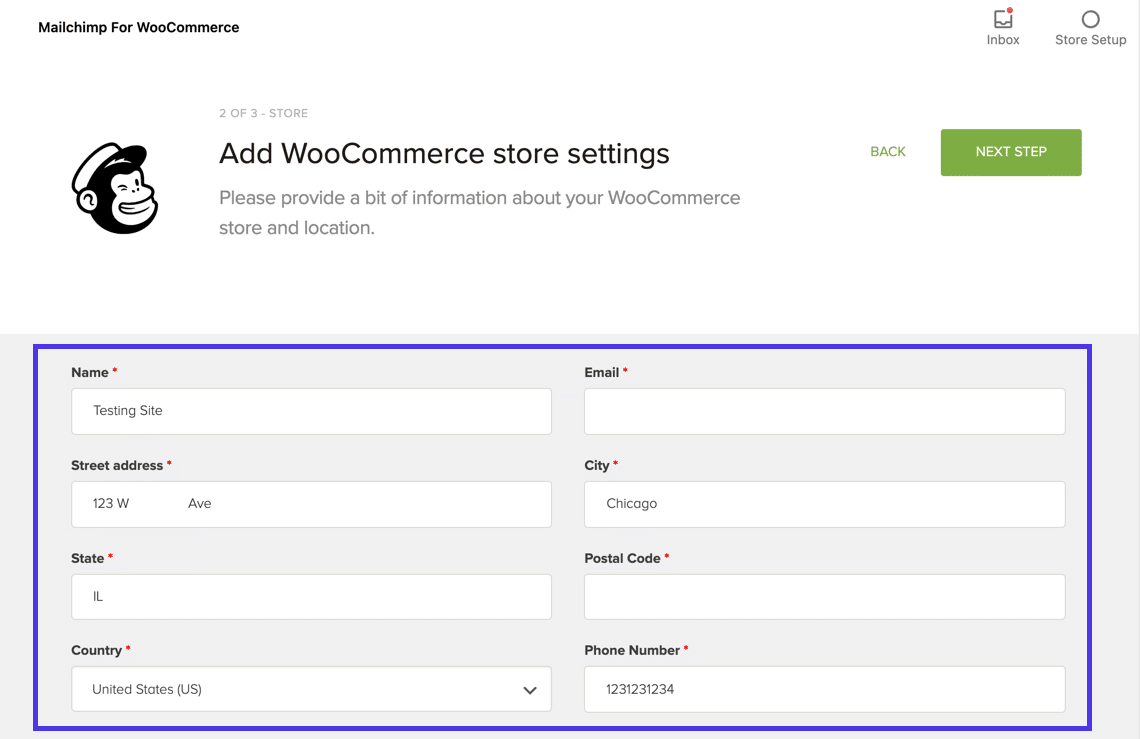Select the Street address input box
1140x739 pixels.
[311, 504]
